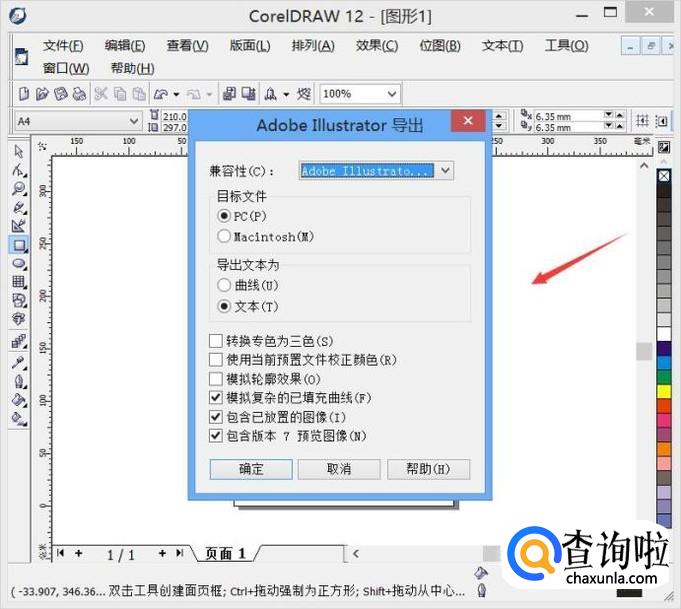The width and height of the screenshot is (681, 609).
Task: Click the Open file icon
Action: (42, 93)
